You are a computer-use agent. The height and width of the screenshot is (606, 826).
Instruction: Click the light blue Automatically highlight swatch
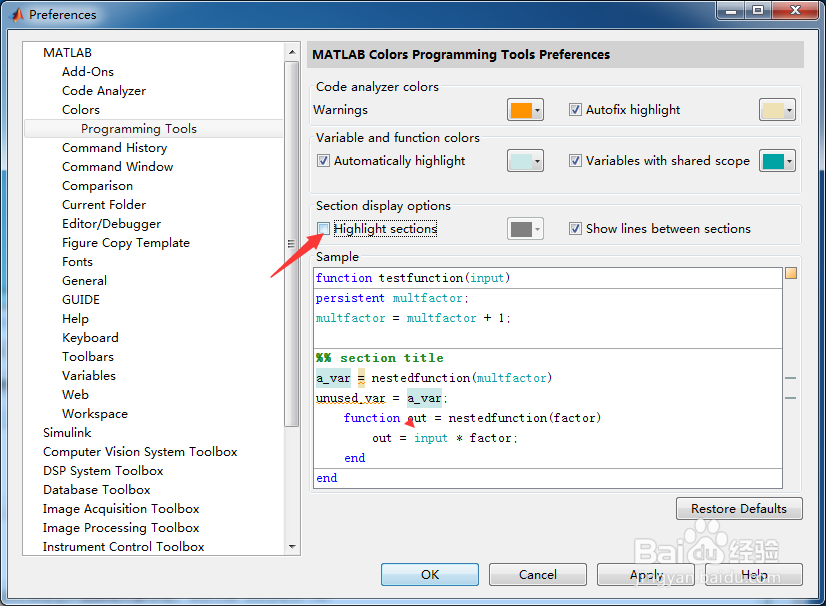pyautogui.click(x=521, y=161)
